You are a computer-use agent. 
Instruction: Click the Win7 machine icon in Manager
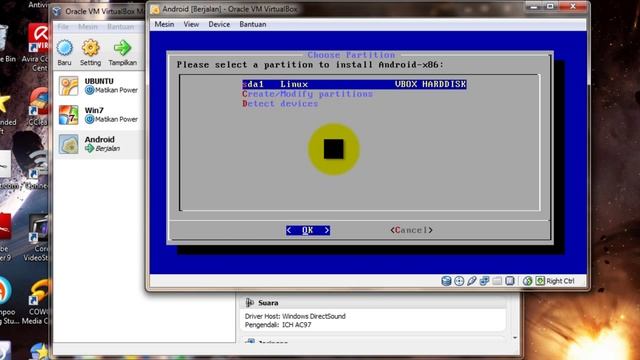68,115
